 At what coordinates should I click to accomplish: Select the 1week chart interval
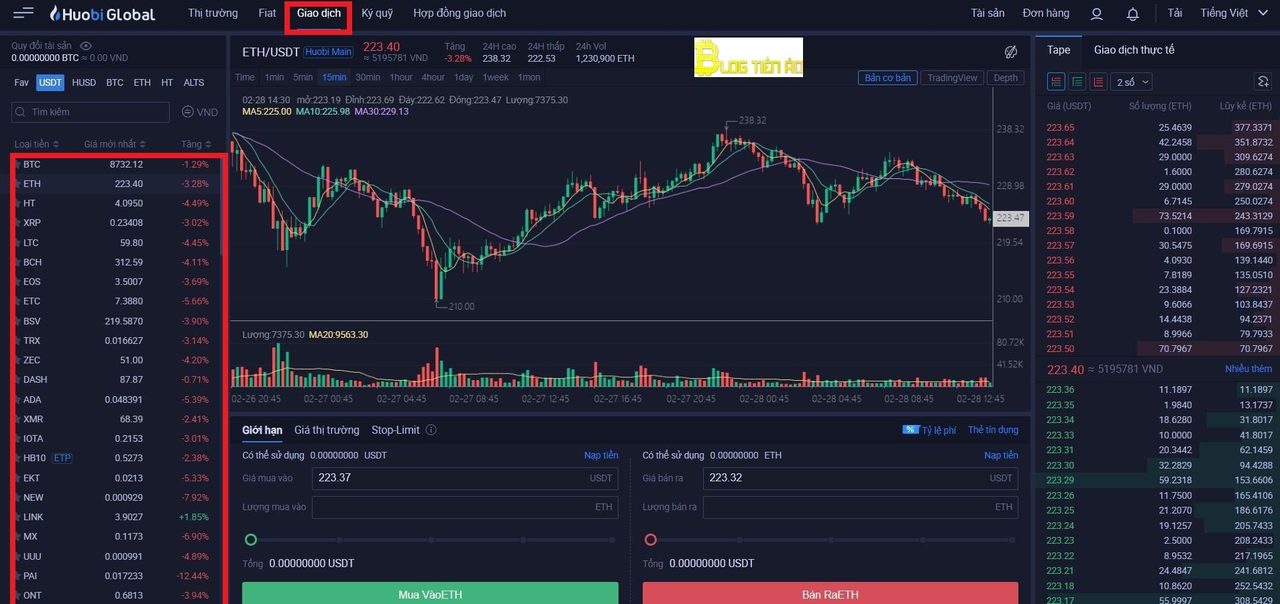click(x=495, y=78)
